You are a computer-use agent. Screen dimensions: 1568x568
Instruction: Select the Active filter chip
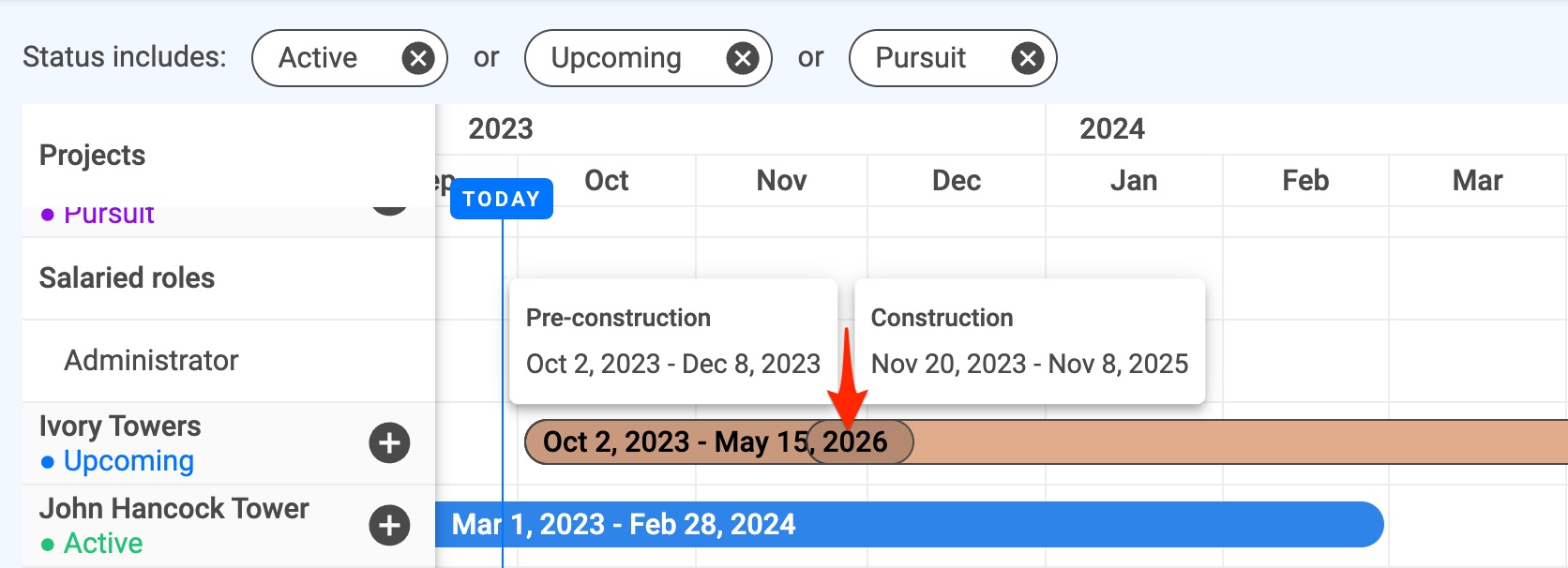pos(350,58)
